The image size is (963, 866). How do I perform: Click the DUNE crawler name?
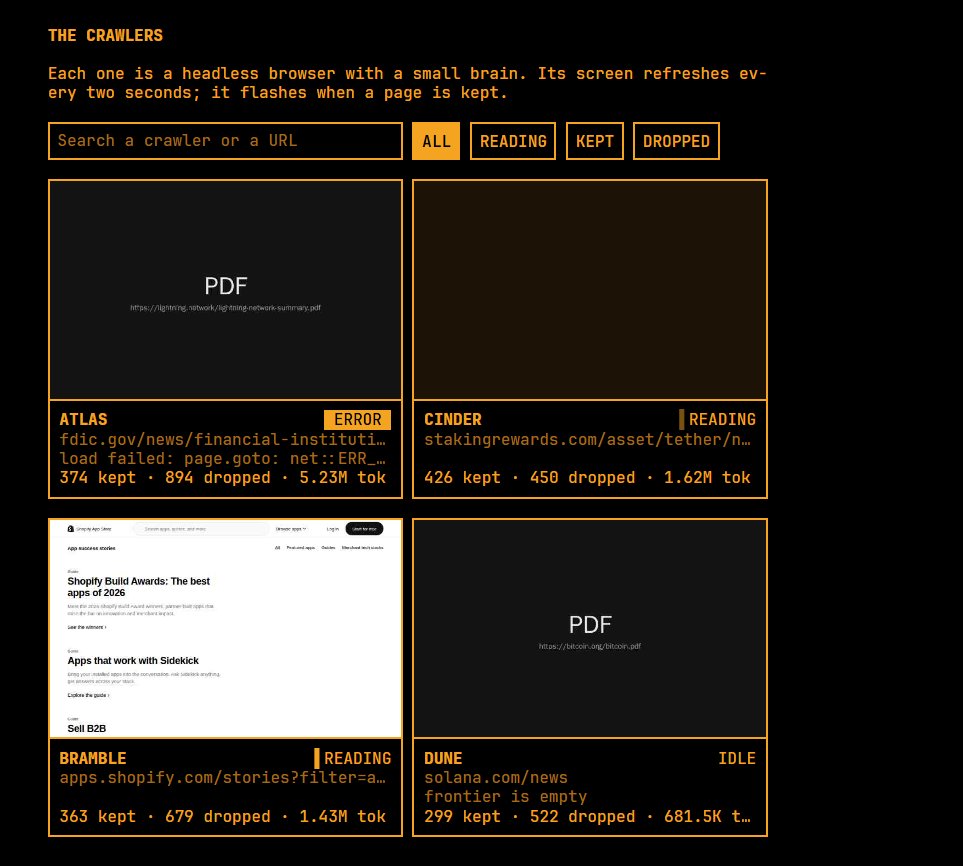tap(443, 759)
